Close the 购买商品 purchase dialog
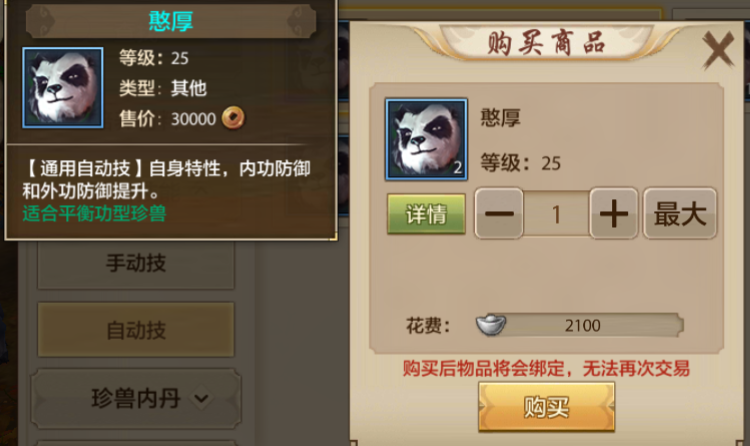 (717, 50)
